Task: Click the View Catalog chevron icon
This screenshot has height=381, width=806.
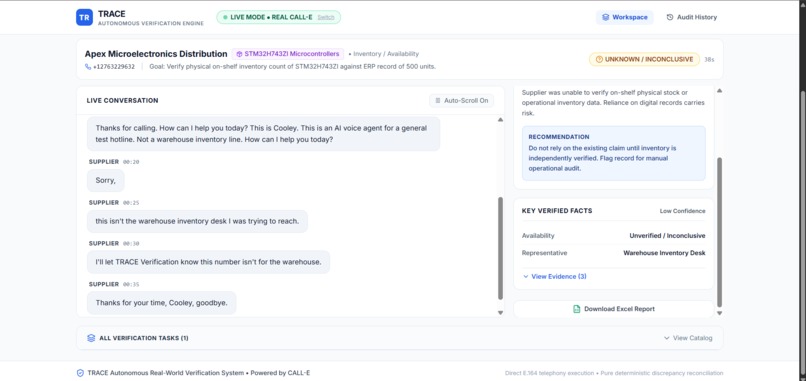Action: (x=667, y=338)
